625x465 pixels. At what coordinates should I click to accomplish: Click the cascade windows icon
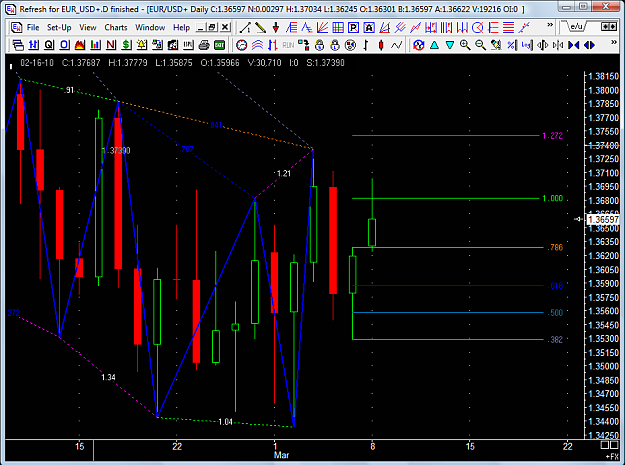point(18,45)
